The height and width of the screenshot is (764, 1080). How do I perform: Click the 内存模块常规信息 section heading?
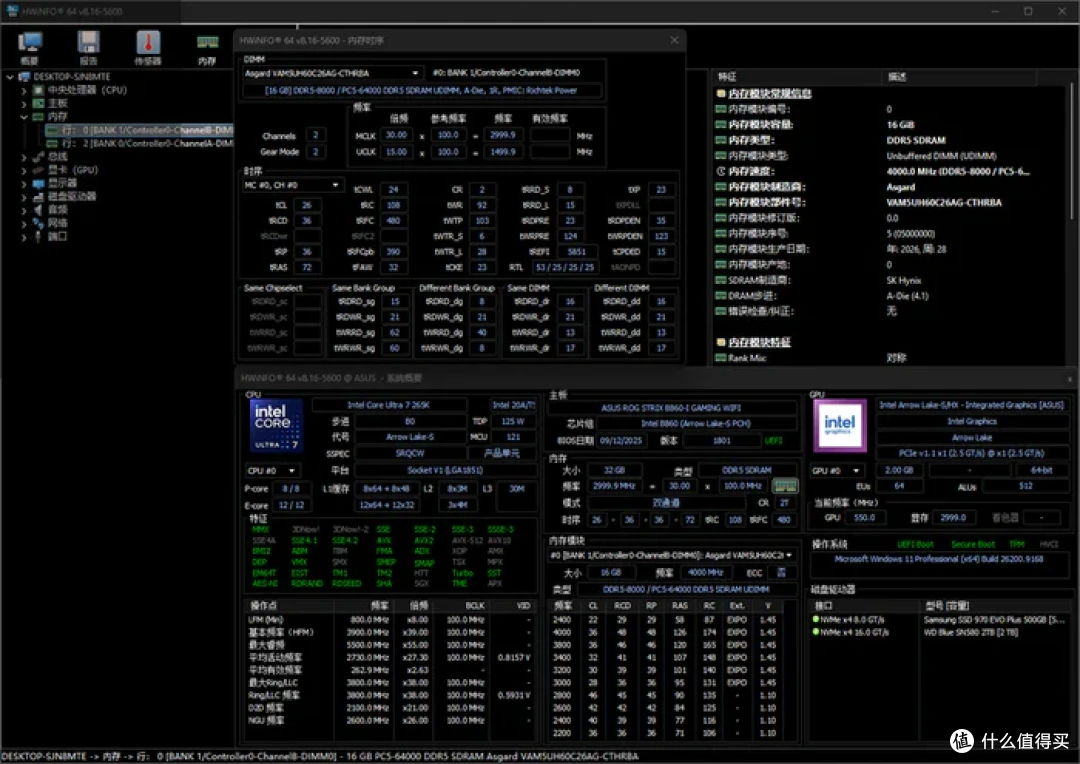point(769,94)
